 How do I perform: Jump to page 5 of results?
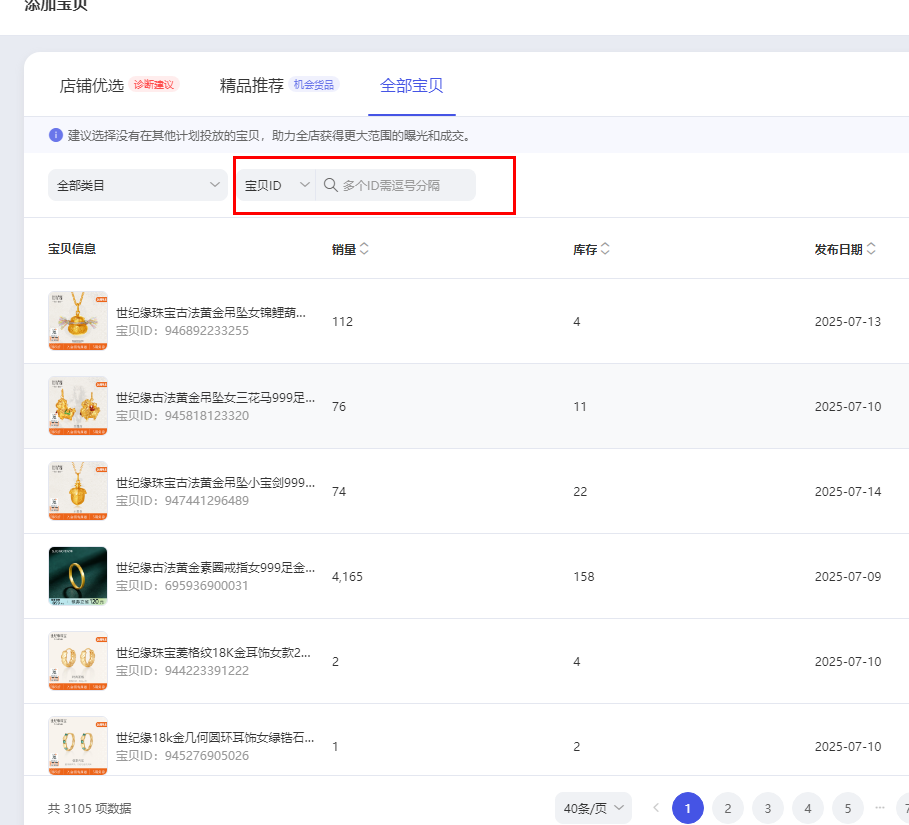[847, 807]
